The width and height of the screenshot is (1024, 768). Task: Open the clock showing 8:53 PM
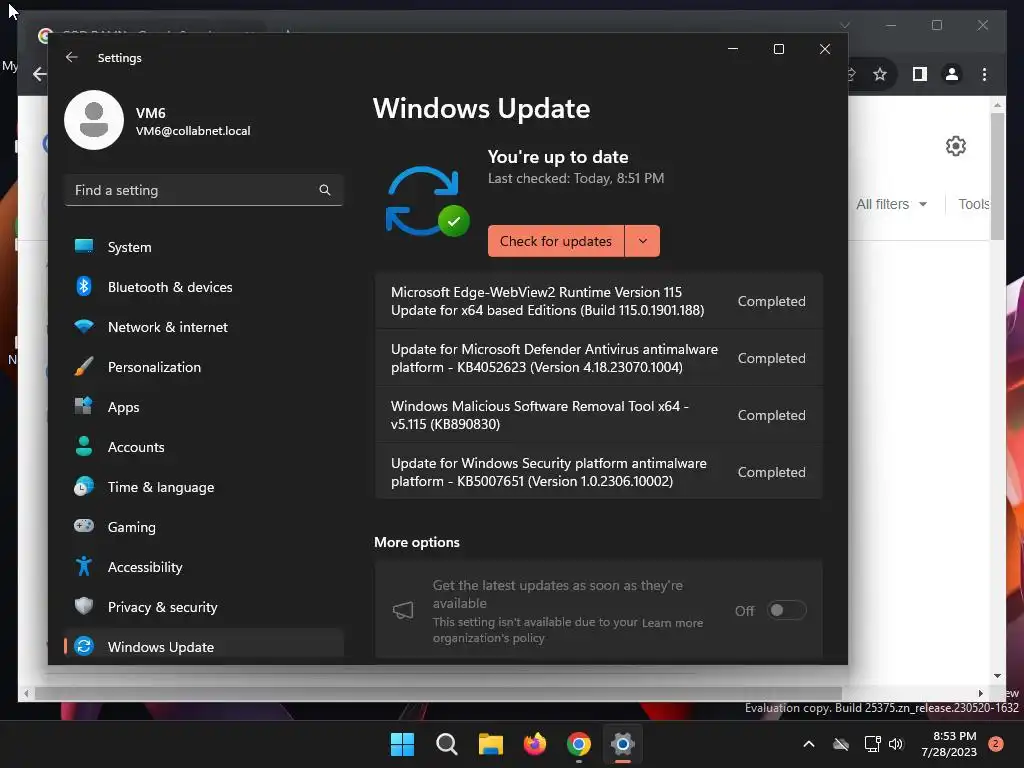coord(949,744)
